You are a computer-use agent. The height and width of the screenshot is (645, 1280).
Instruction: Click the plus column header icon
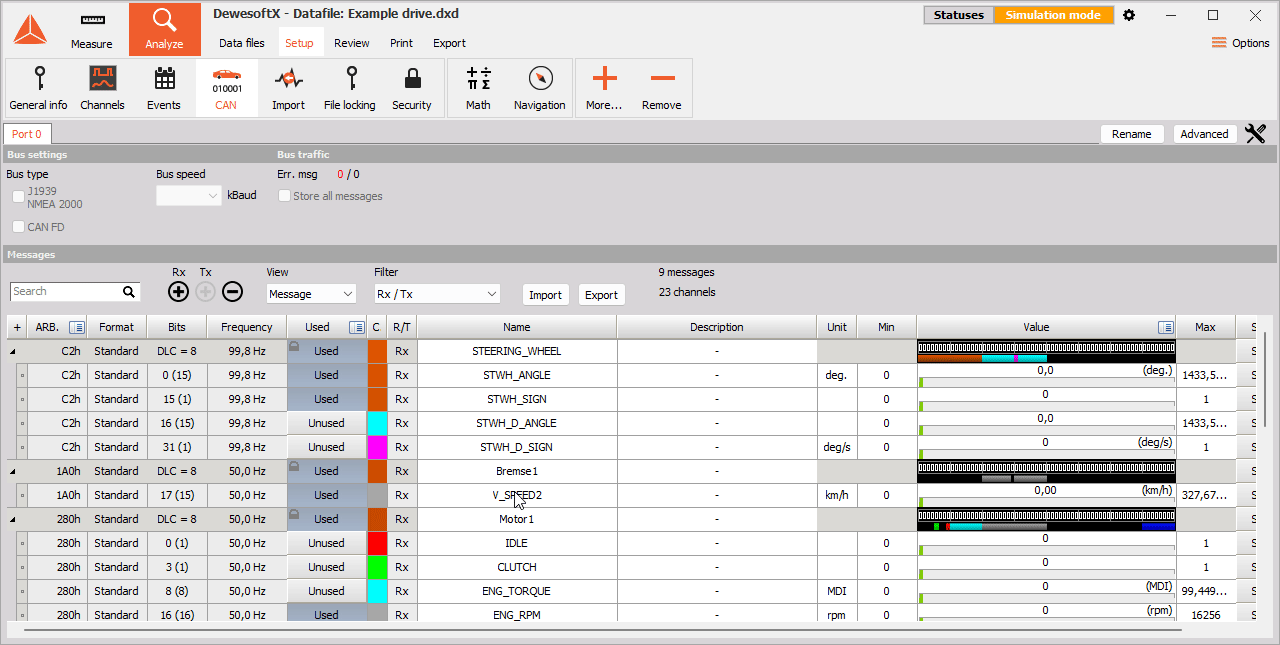click(x=17, y=327)
